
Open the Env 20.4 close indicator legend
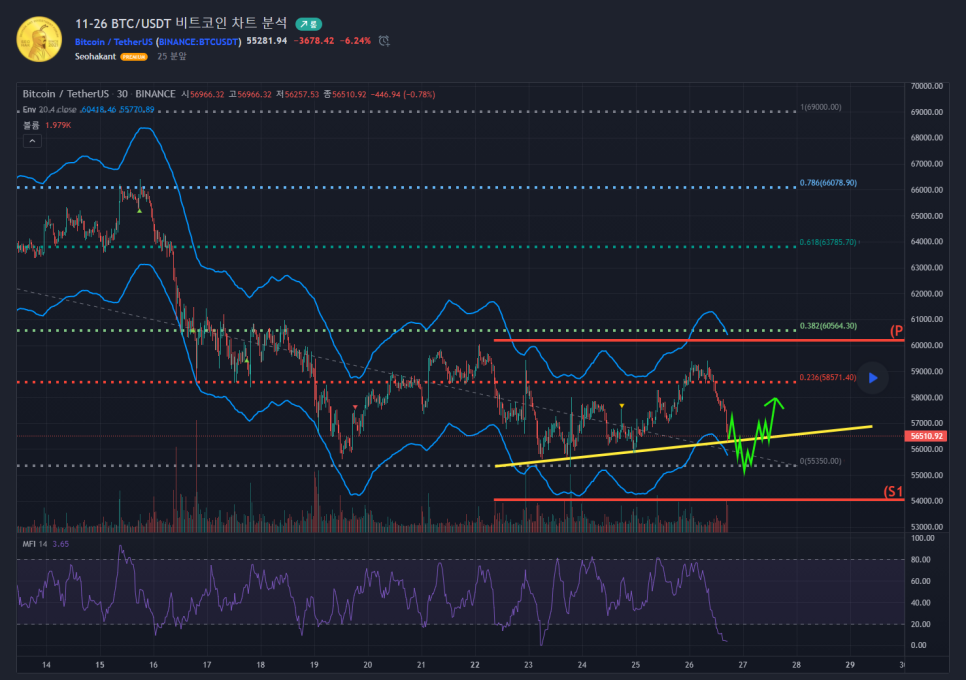point(50,108)
